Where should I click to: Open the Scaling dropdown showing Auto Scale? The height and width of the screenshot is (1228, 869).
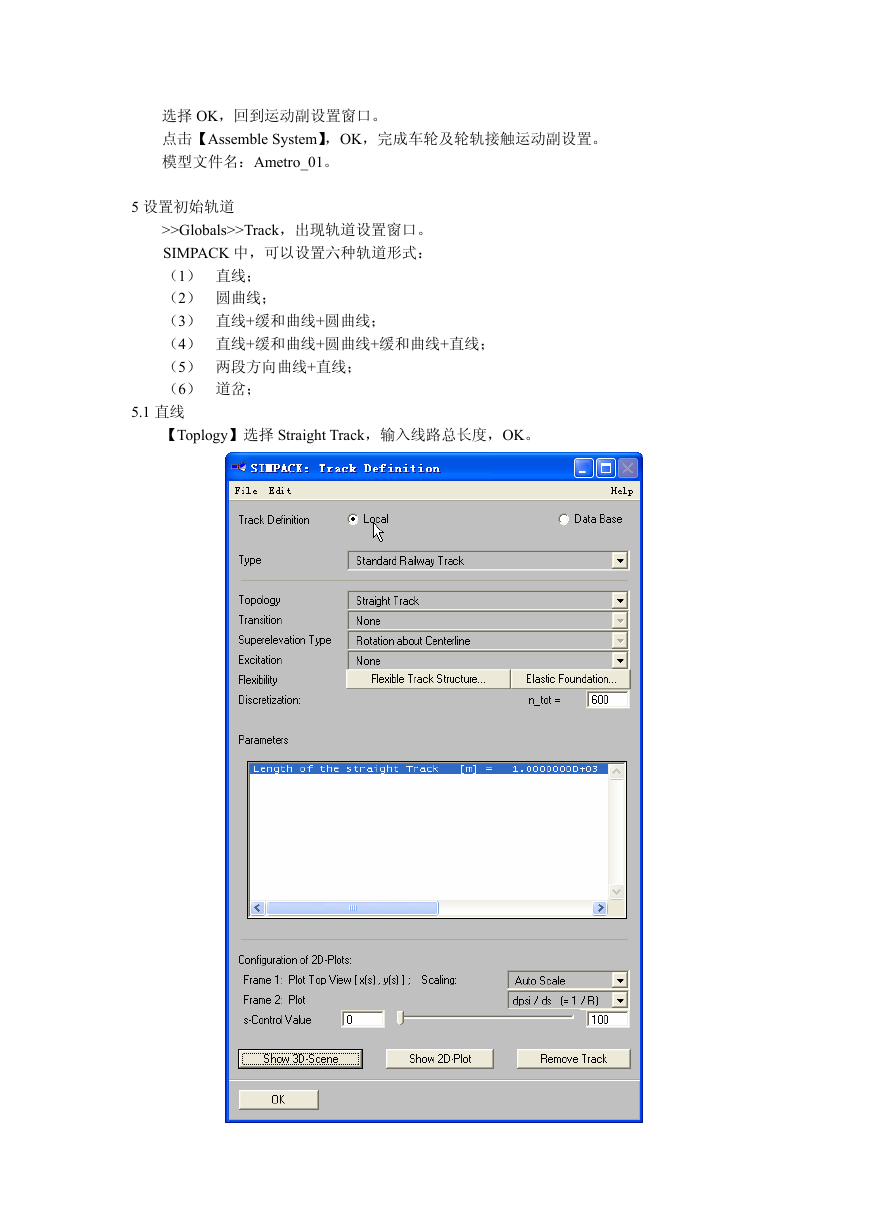(568, 981)
